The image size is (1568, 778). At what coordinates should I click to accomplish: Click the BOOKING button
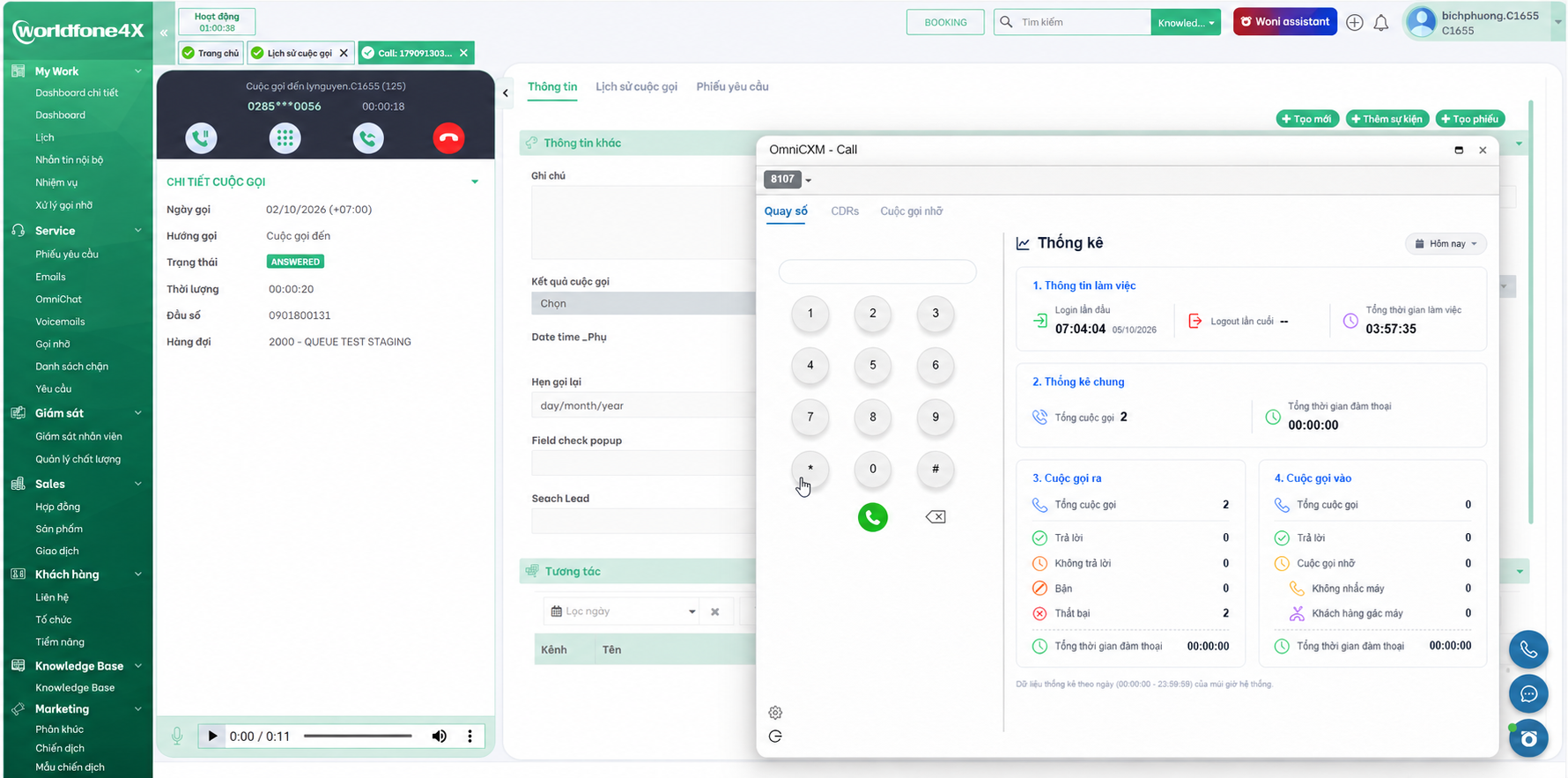945,23
